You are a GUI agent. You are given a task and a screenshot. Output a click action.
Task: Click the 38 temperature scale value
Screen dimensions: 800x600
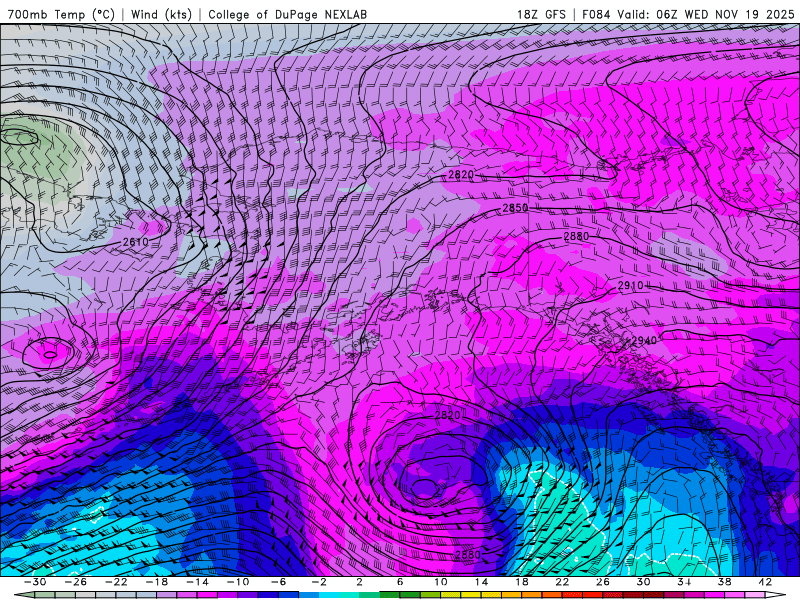coord(724,582)
